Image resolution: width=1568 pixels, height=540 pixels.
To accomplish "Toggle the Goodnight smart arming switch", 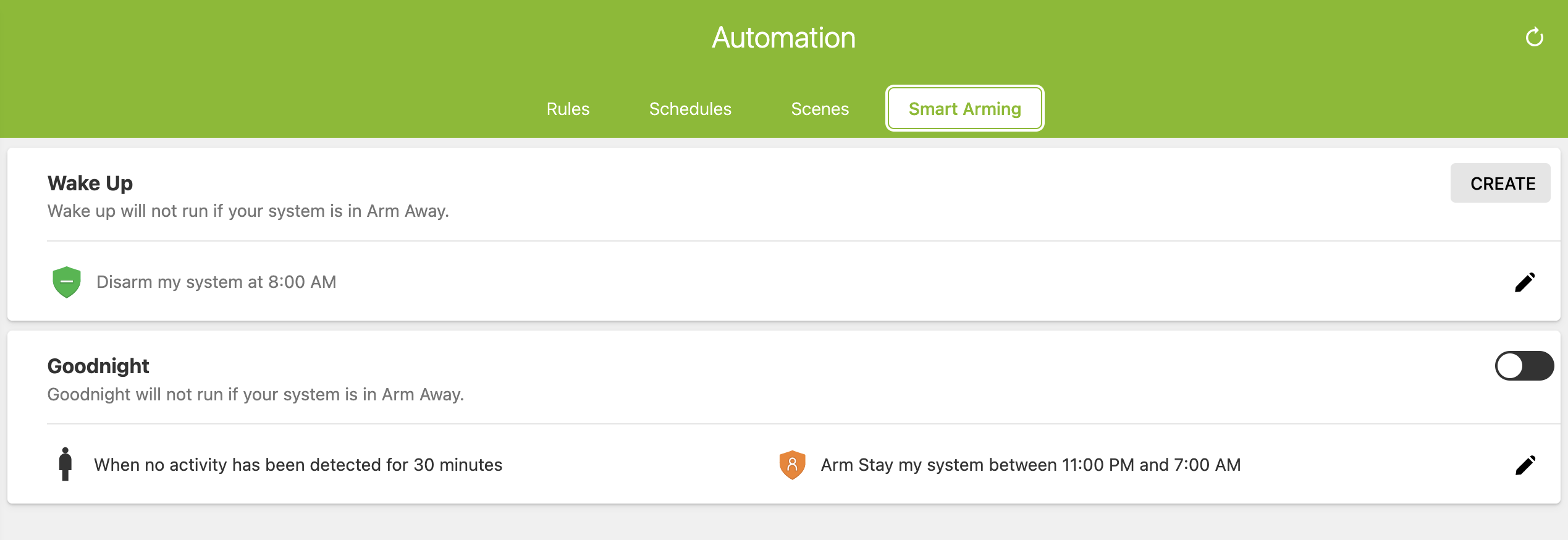I will click(1524, 366).
